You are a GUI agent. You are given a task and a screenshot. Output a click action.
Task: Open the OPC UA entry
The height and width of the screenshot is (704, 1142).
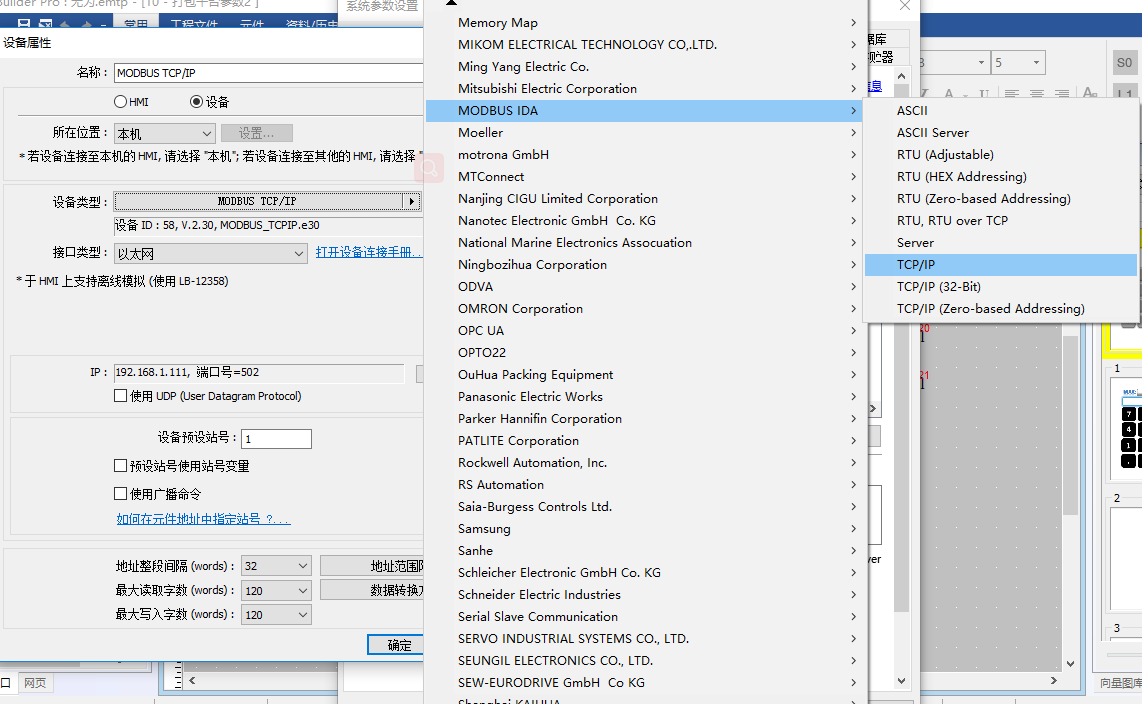(645, 331)
